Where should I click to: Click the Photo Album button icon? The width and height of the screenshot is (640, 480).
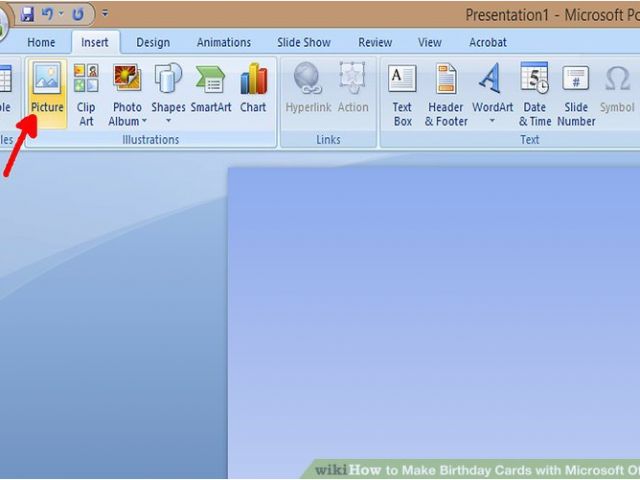pos(127,78)
